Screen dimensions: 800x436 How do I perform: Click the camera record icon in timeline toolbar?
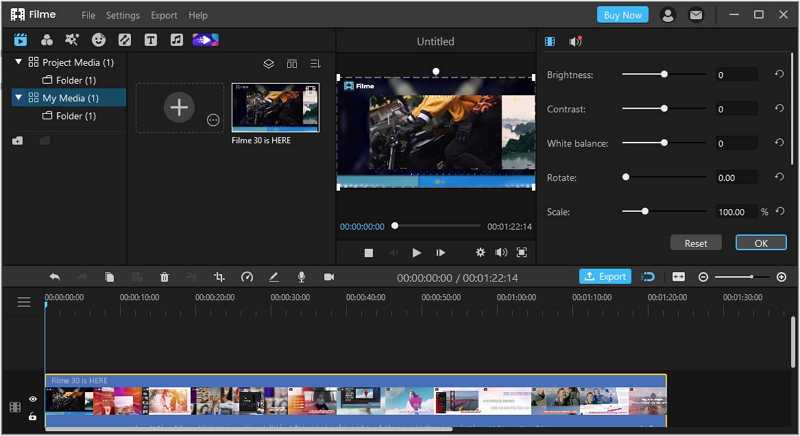click(x=329, y=277)
